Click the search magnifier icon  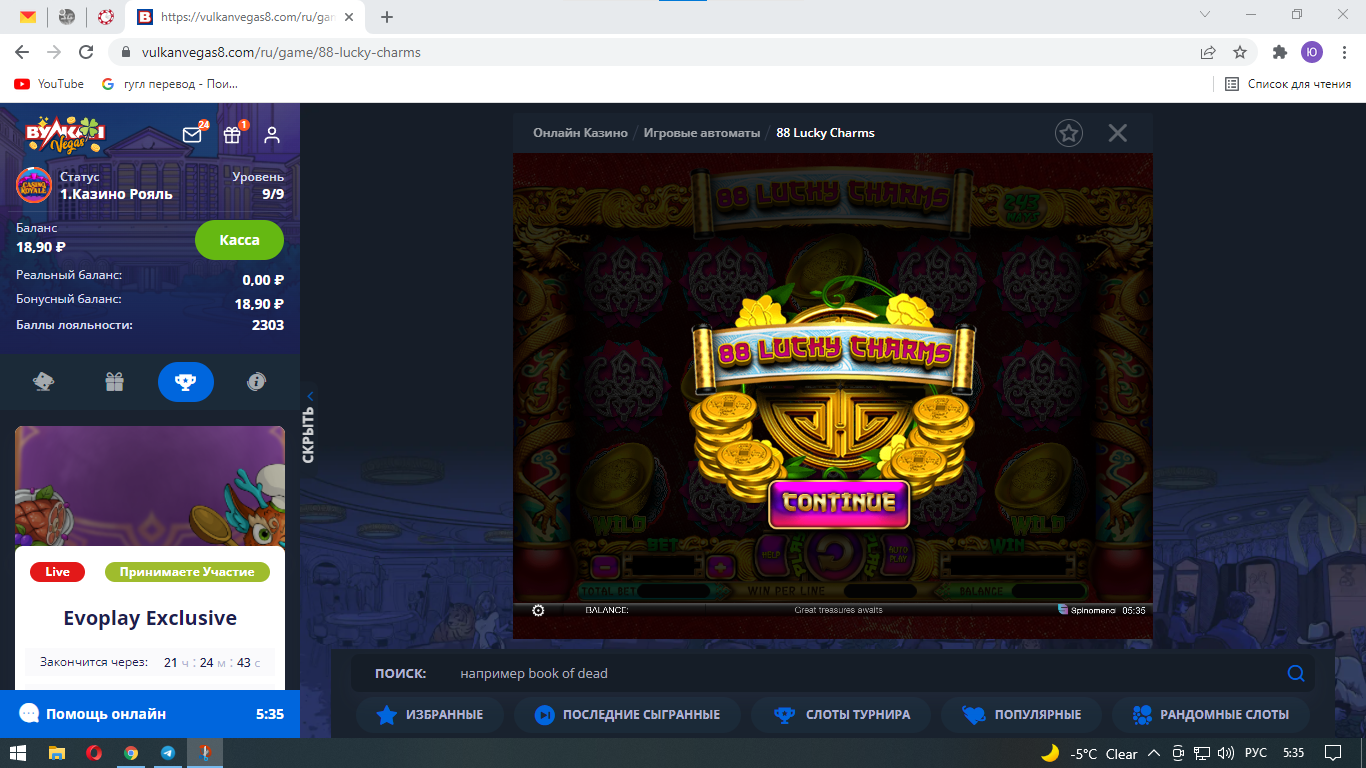1296,673
